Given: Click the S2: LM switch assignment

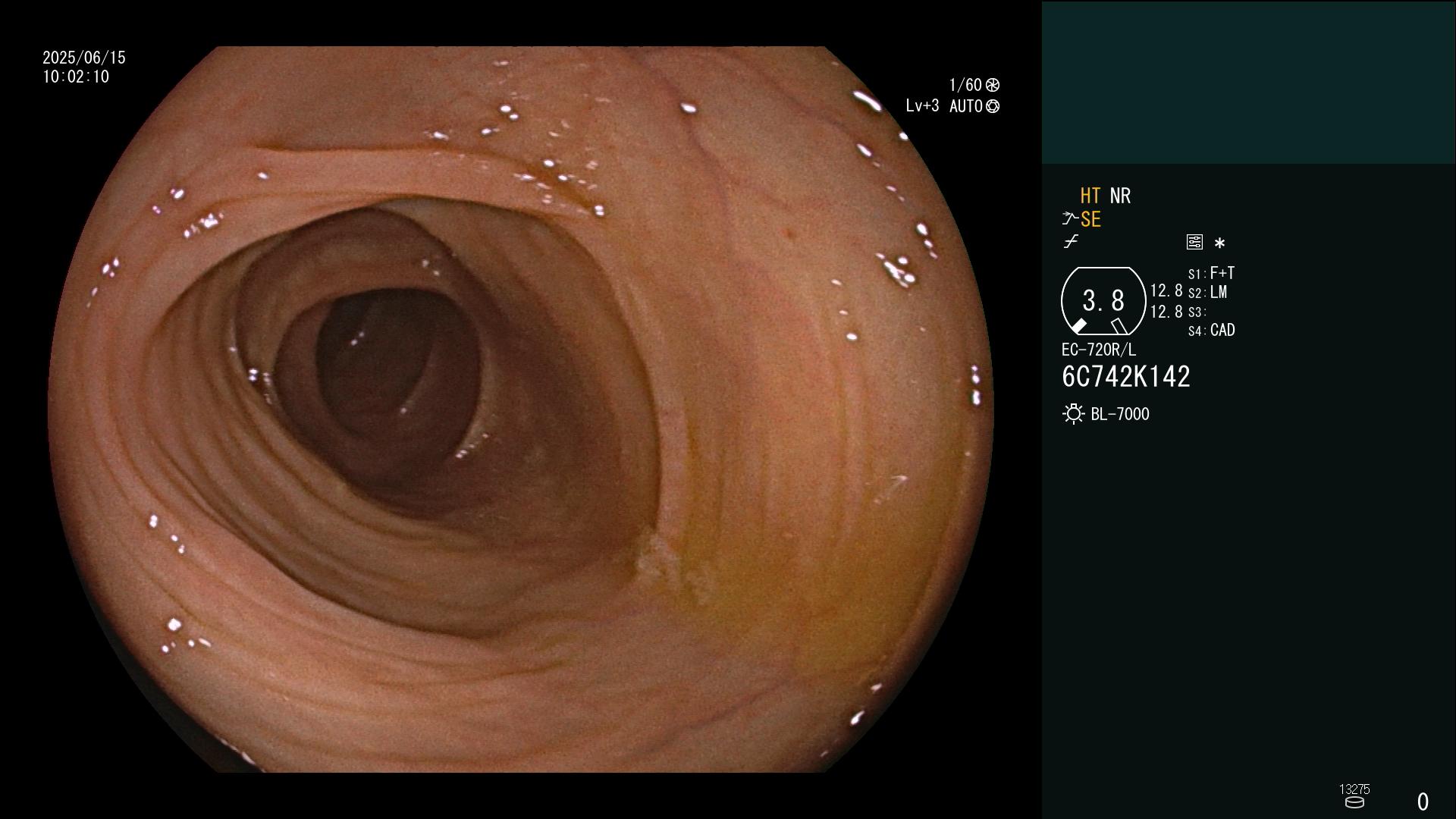Looking at the screenshot, I should coord(1207,293).
